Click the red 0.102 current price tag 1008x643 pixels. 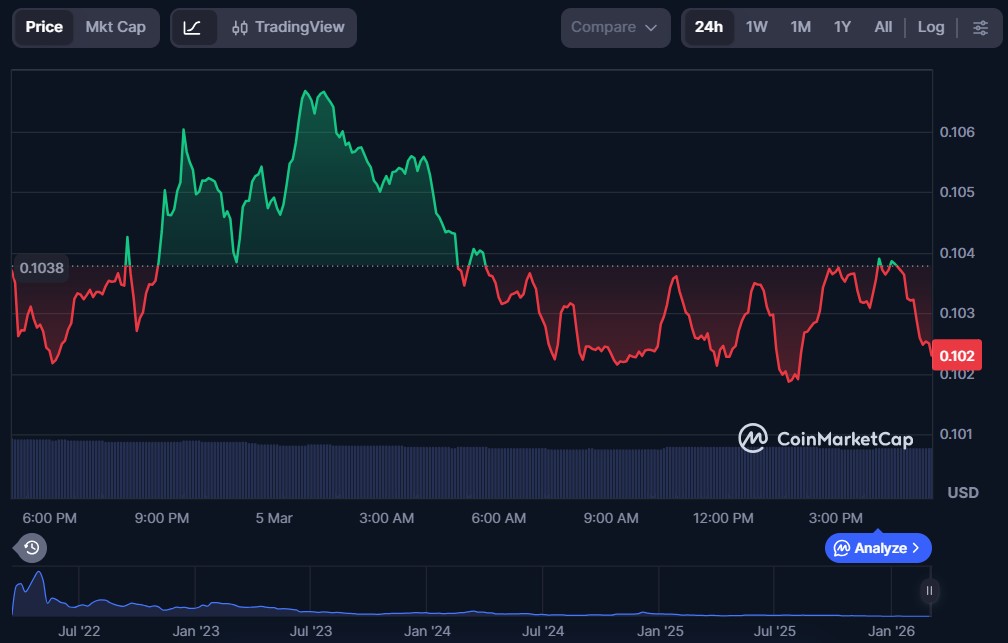(x=956, y=355)
